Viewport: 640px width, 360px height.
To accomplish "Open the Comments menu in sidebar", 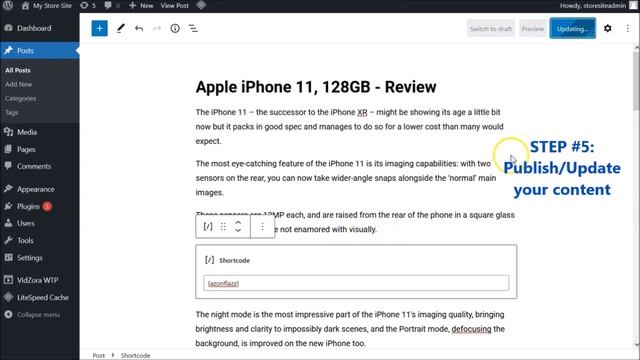I will pyautogui.click(x=40, y=166).
